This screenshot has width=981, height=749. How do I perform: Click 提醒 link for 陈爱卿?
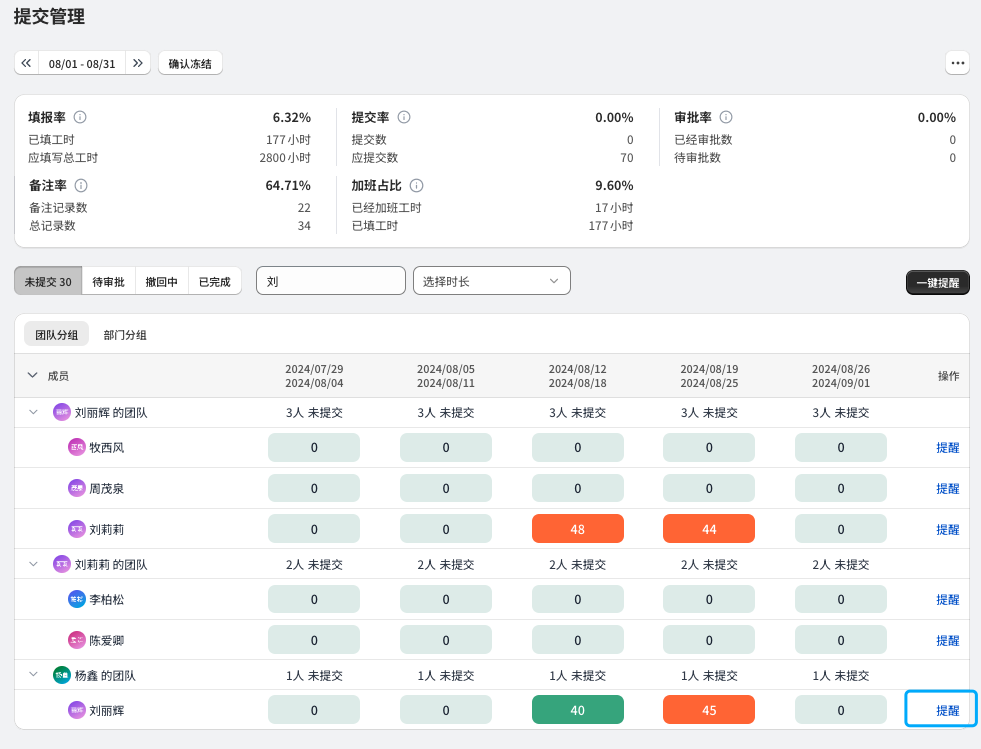[947, 640]
